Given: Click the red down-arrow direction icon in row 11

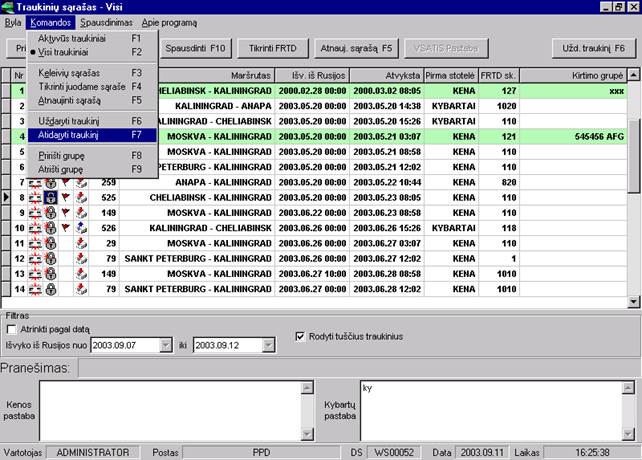Looking at the screenshot, I should click(81, 243).
